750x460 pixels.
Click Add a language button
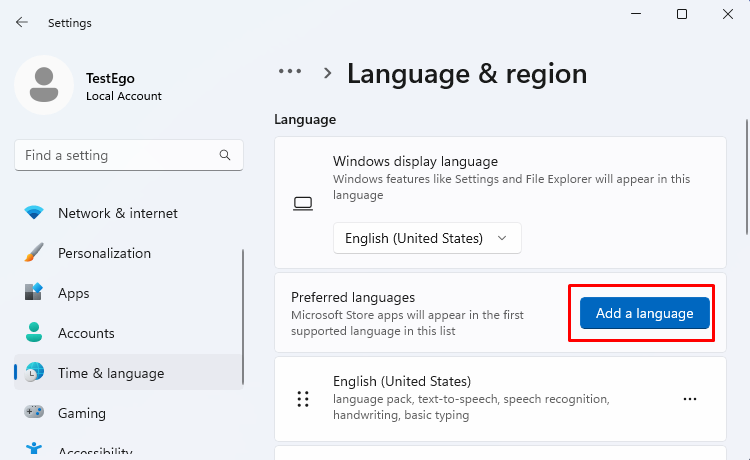[644, 313]
